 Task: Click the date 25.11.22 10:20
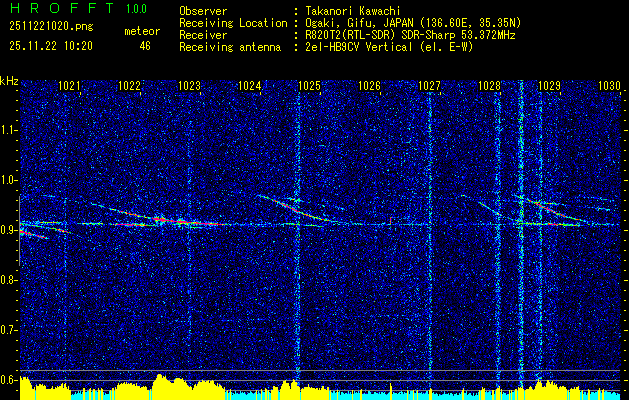[51, 46]
